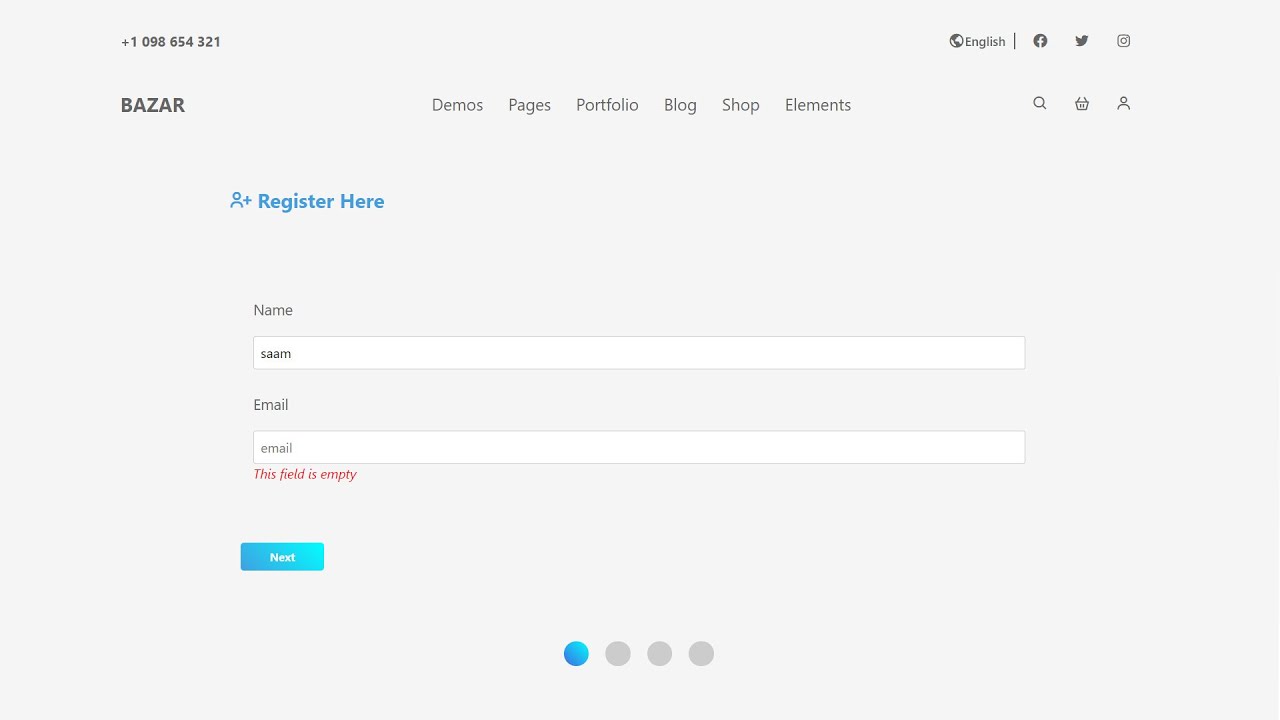Select the fourth step indicator dot

[702, 654]
